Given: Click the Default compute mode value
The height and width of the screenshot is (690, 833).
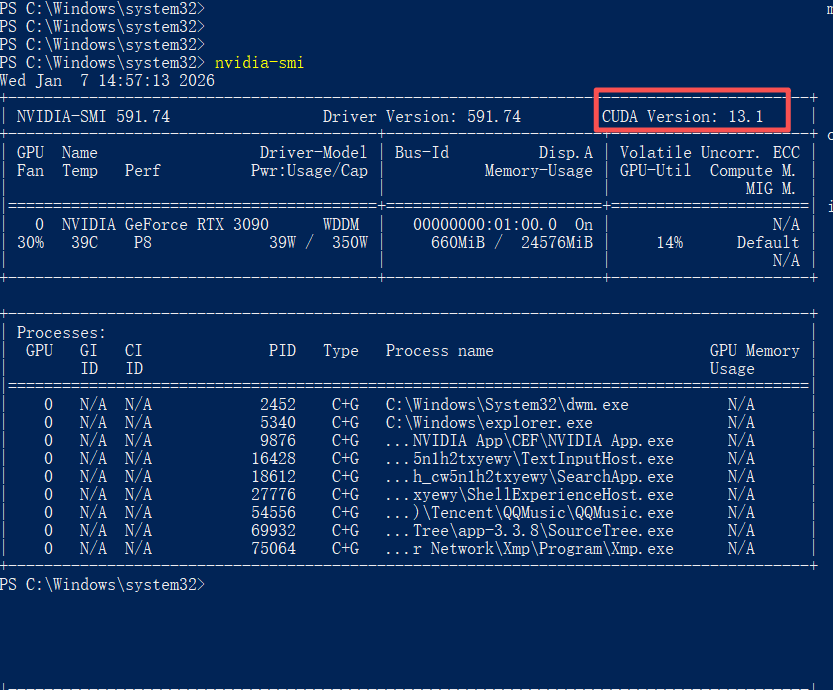Looking at the screenshot, I should click(x=768, y=243).
